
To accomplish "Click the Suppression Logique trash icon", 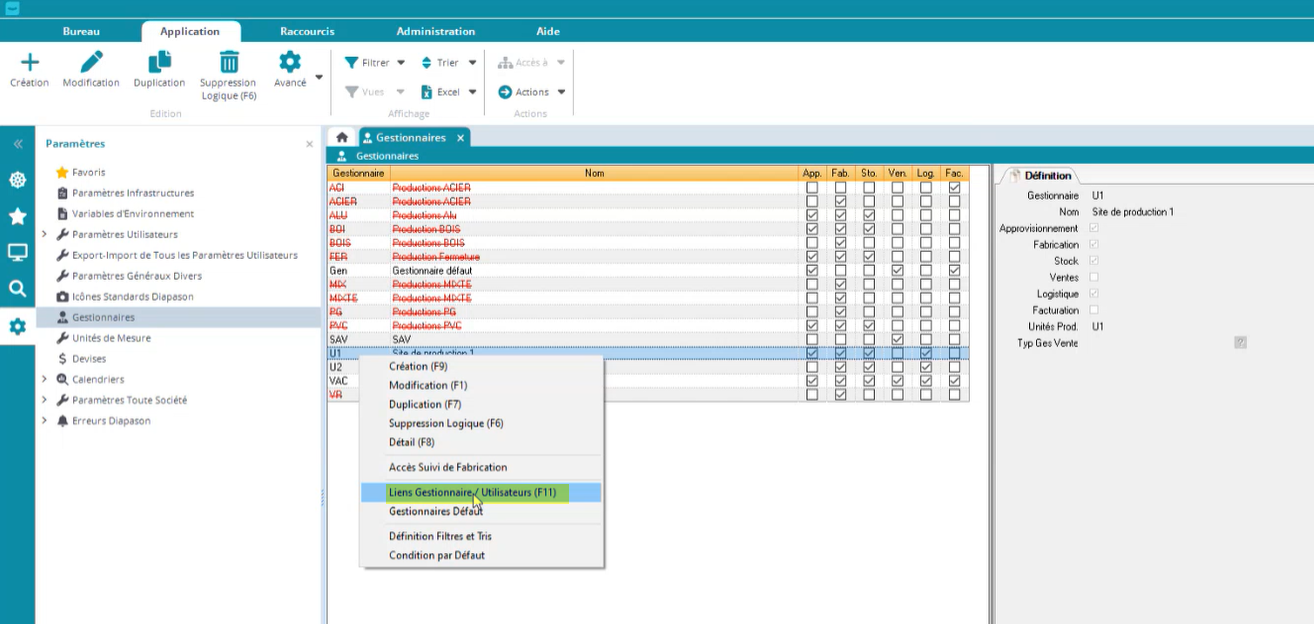I will click(x=228, y=63).
